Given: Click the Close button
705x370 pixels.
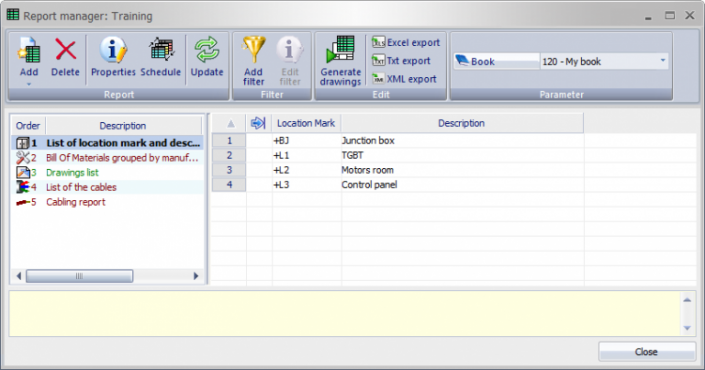Looking at the screenshot, I should click(646, 352).
